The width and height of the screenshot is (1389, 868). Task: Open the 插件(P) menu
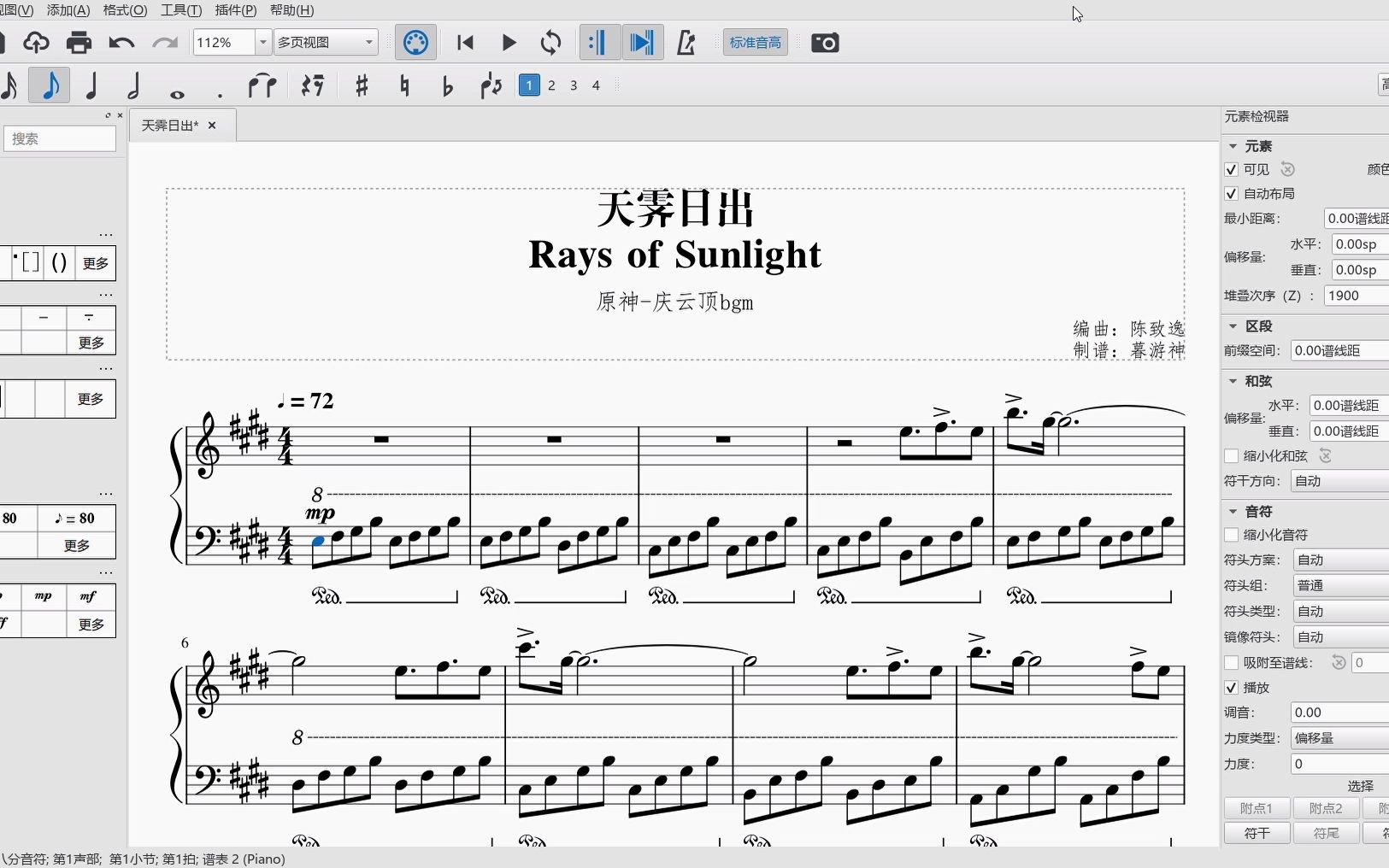pos(236,10)
